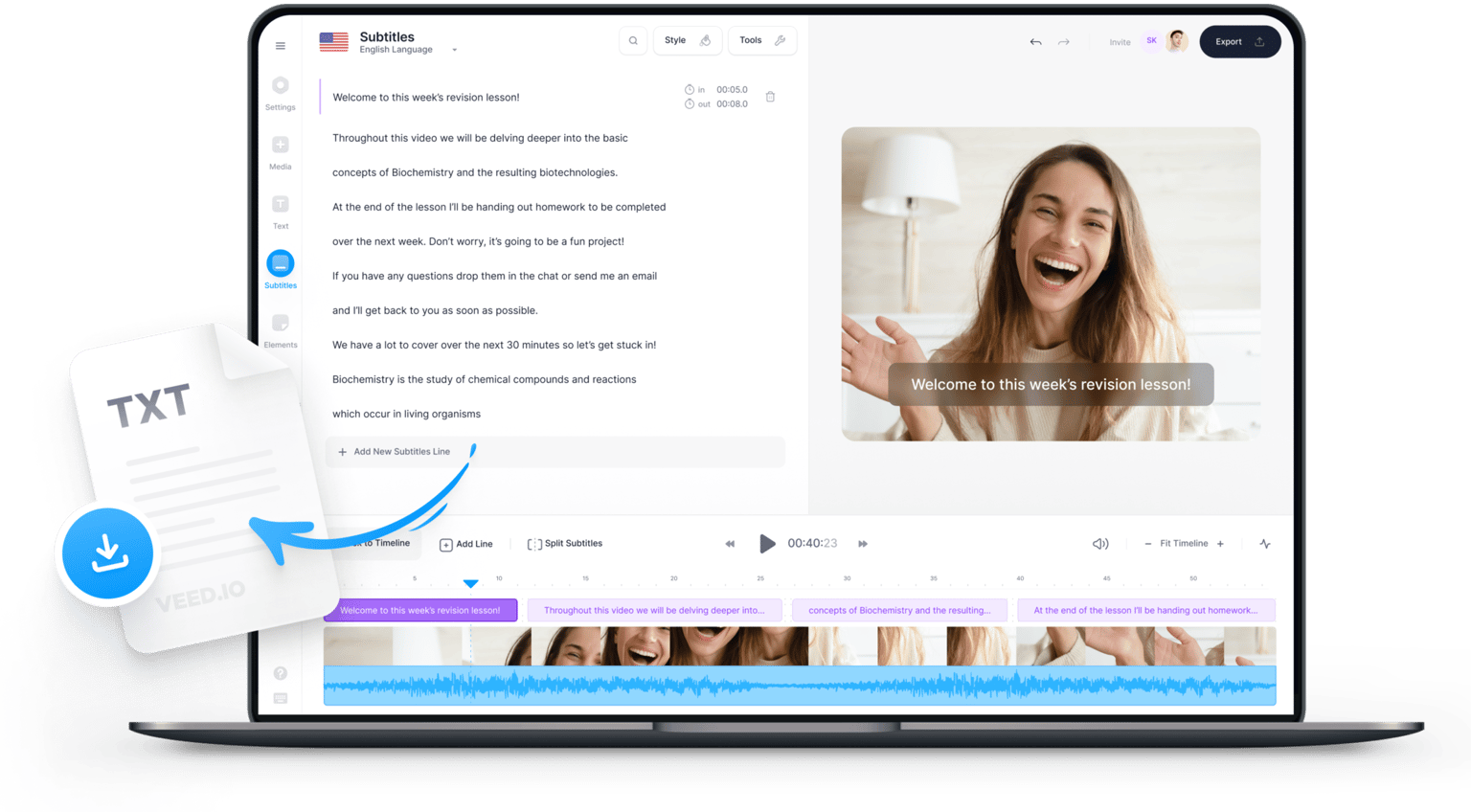
Task: Open the Style menu
Action: point(687,40)
